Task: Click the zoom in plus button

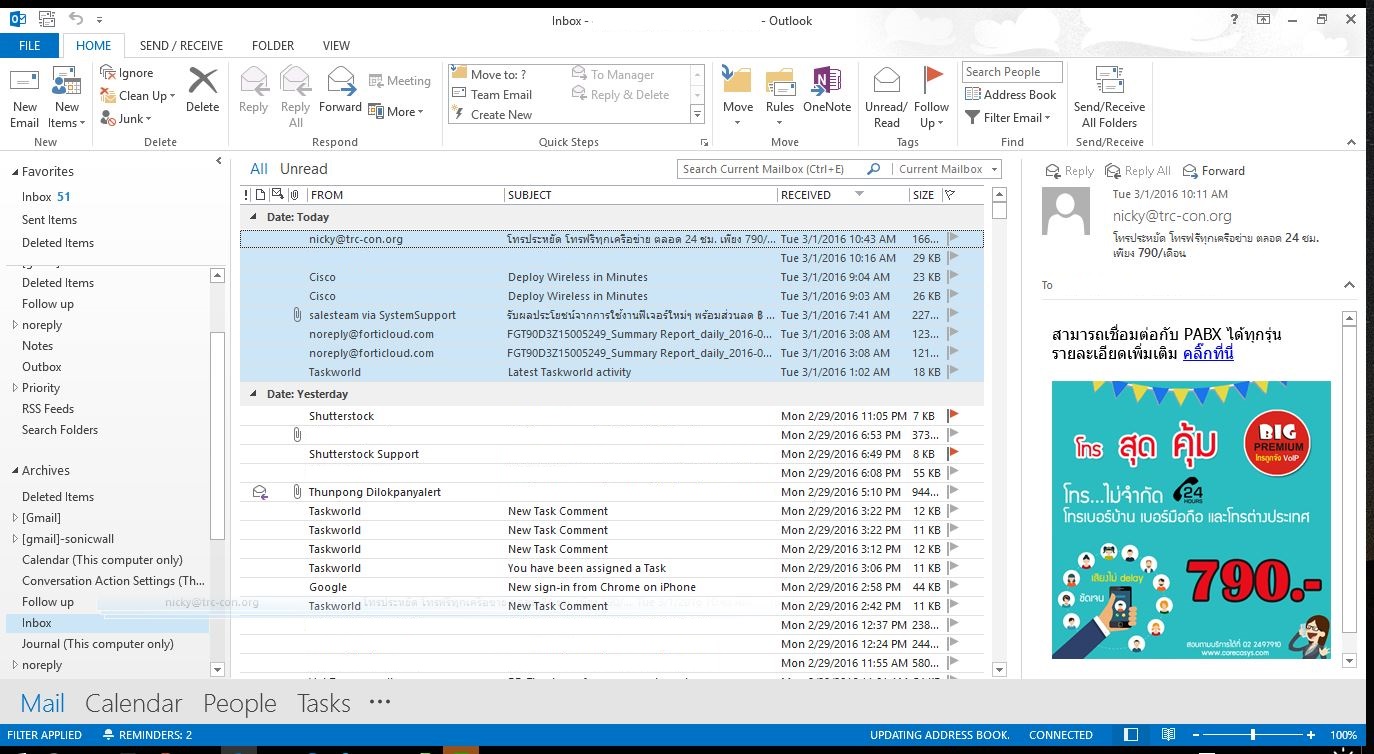Action: tap(1311, 735)
